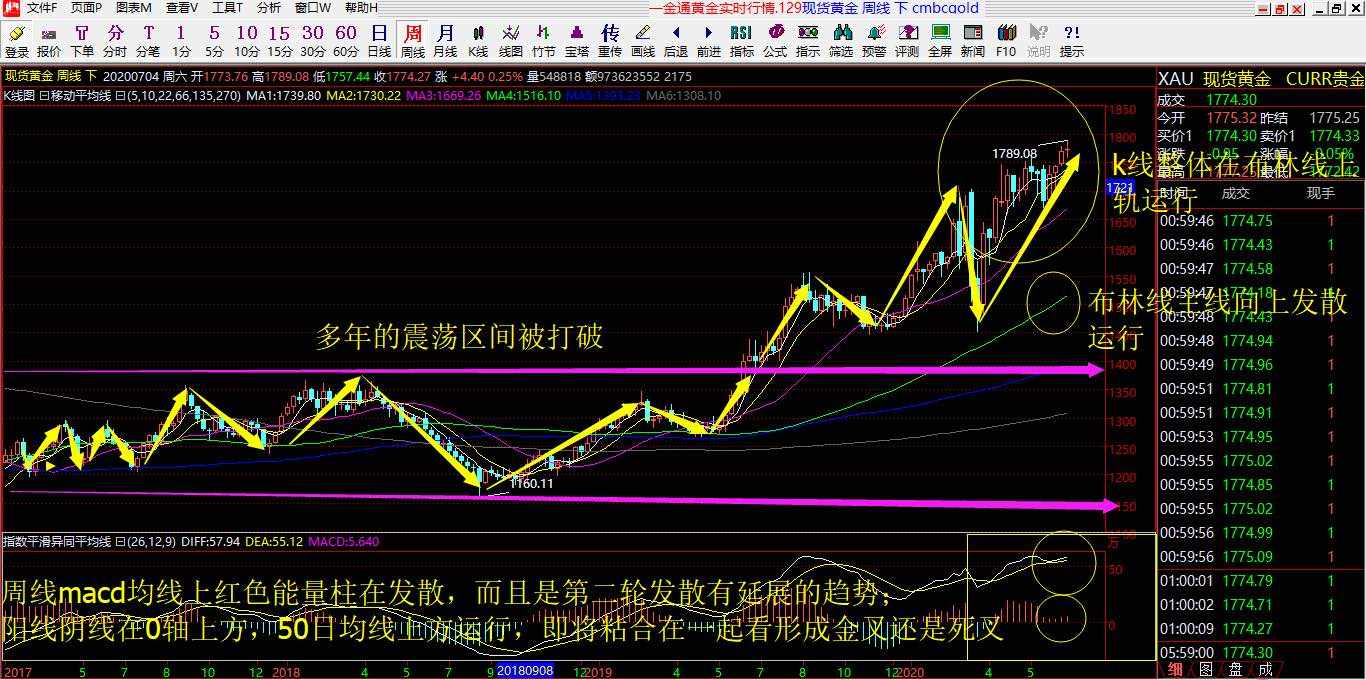
Task: Select the 15分 period icon
Action: (280, 41)
